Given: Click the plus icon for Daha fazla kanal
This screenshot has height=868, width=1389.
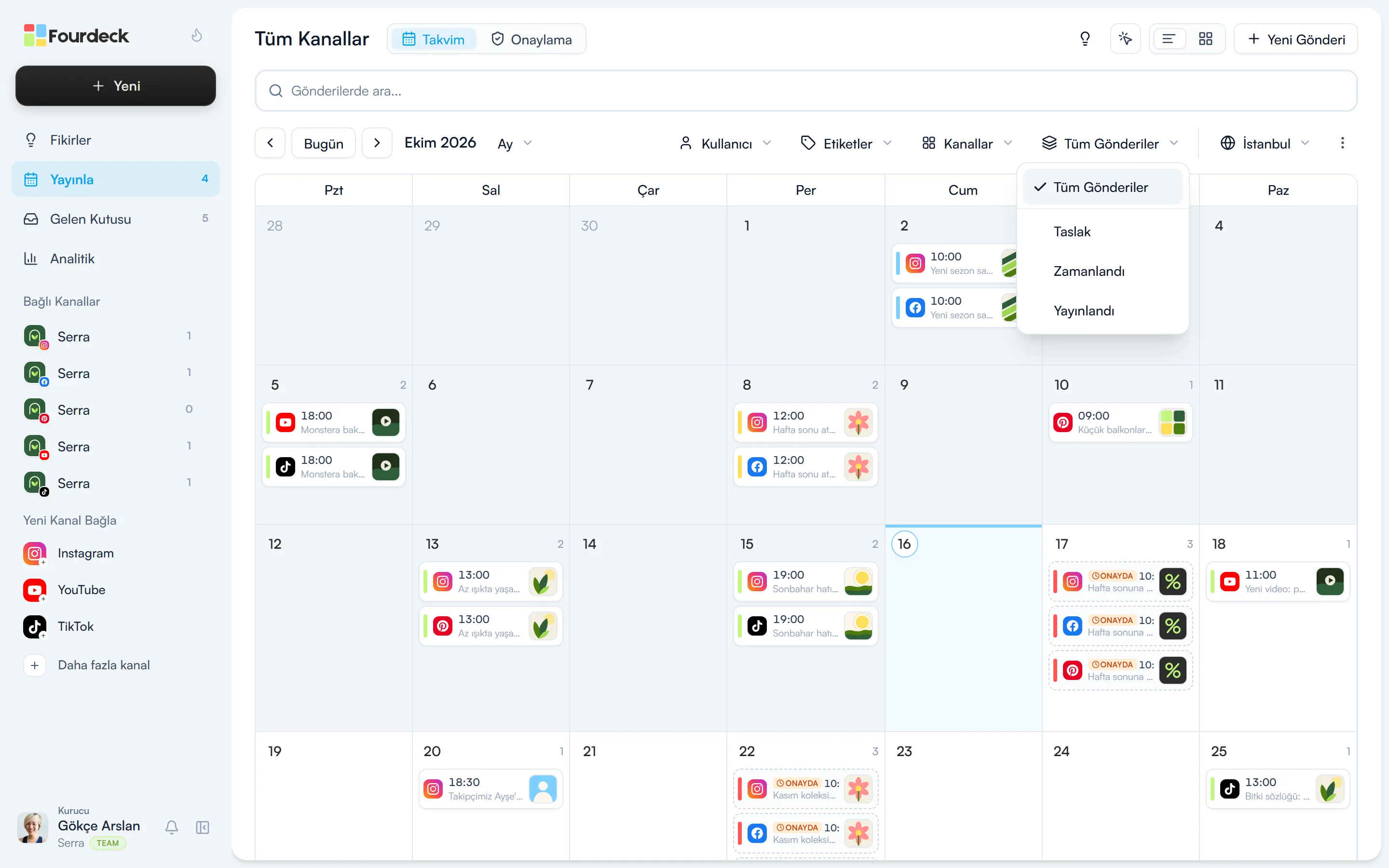Looking at the screenshot, I should click(x=35, y=665).
